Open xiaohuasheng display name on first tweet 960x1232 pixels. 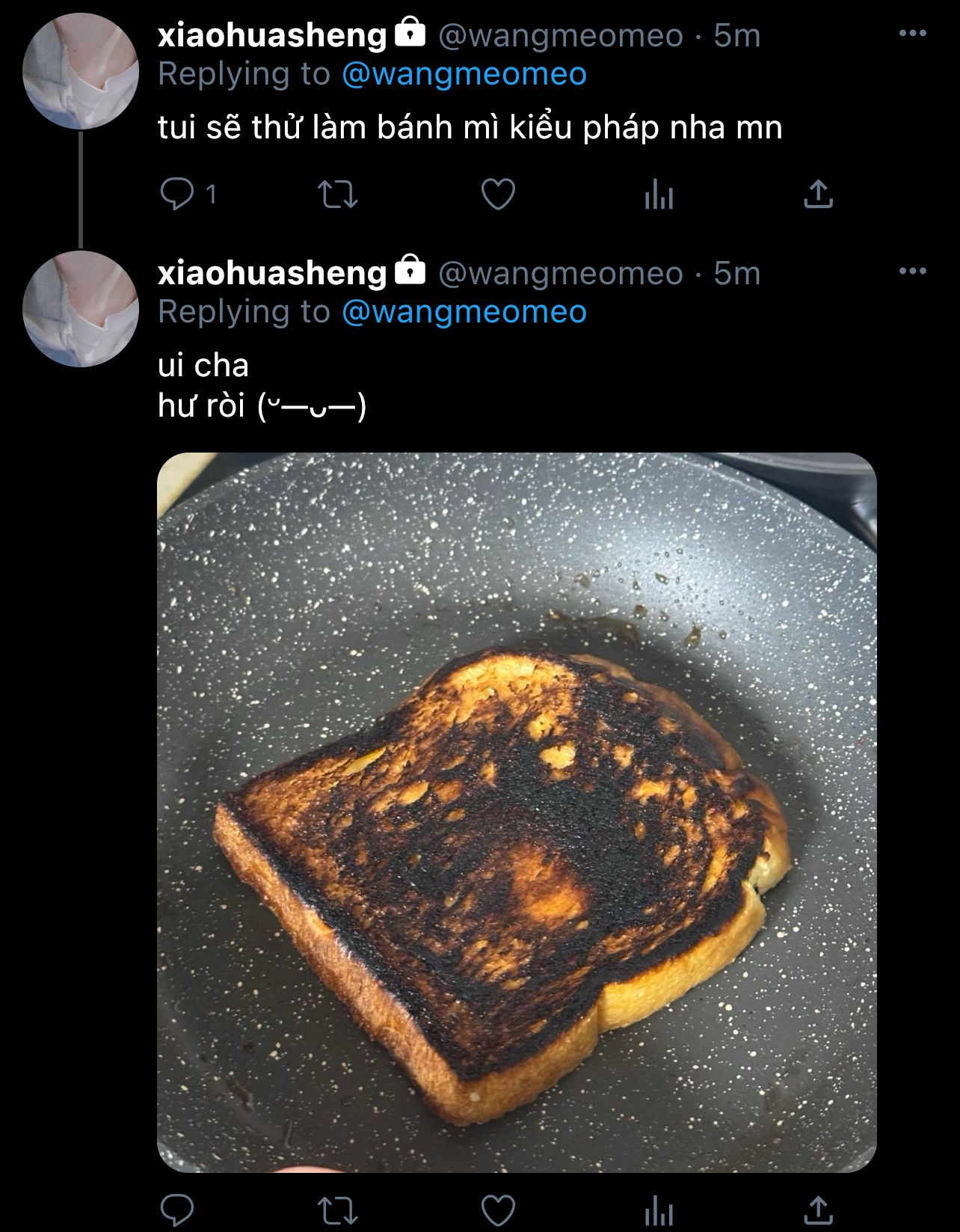(x=272, y=35)
